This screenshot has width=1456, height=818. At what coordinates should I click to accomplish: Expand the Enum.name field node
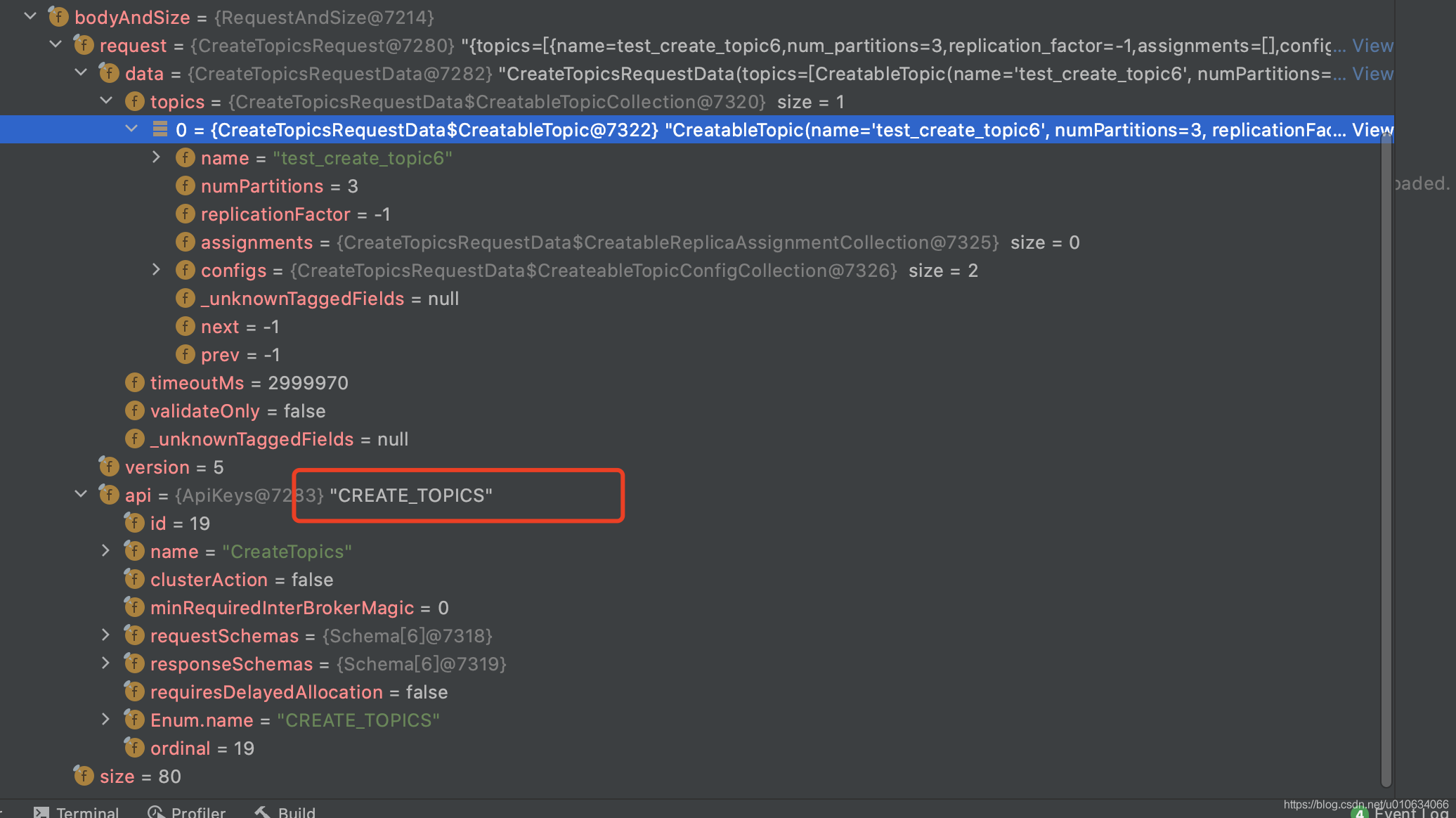click(106, 719)
